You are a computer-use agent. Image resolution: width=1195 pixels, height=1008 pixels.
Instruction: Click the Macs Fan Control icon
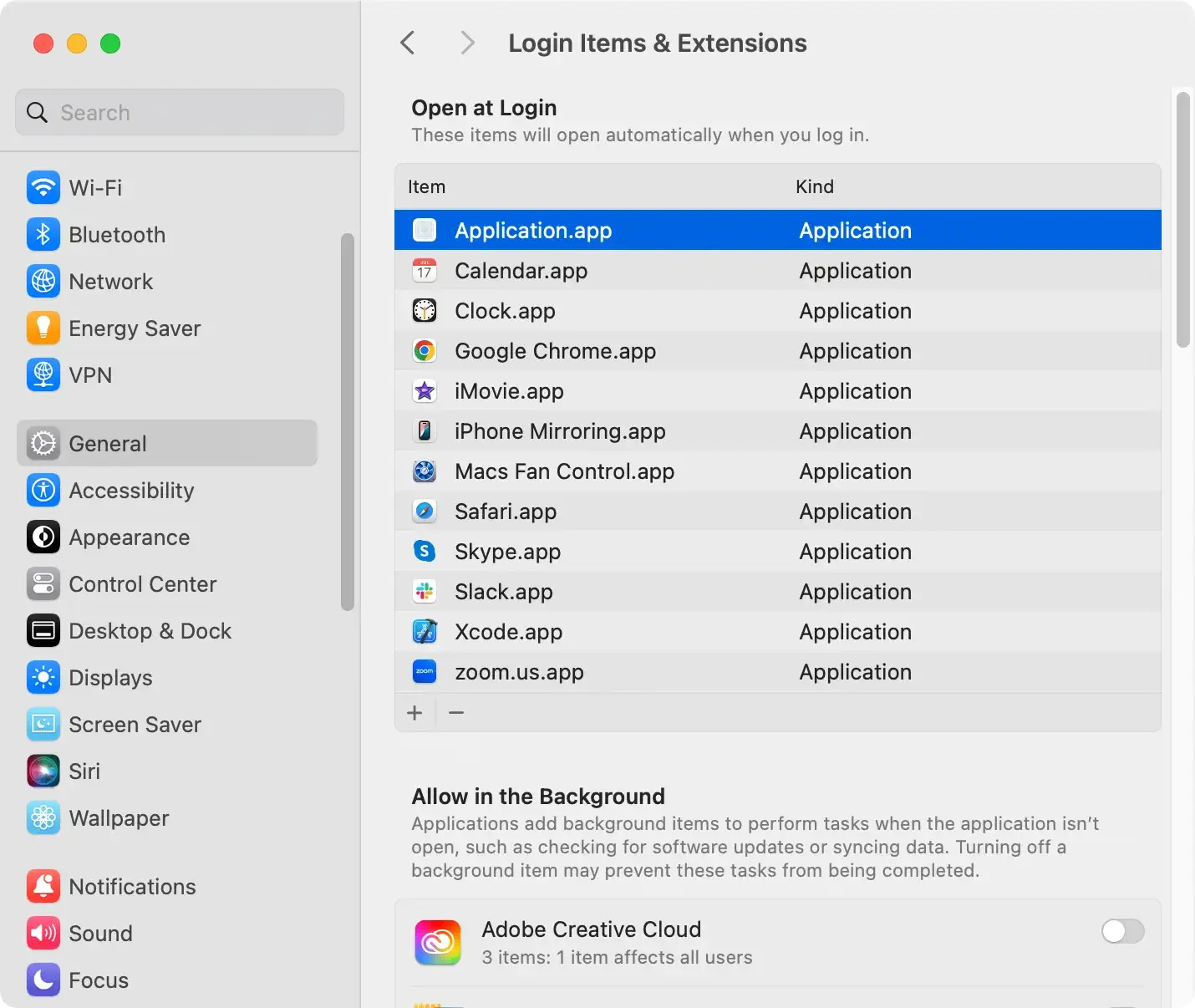(x=425, y=471)
